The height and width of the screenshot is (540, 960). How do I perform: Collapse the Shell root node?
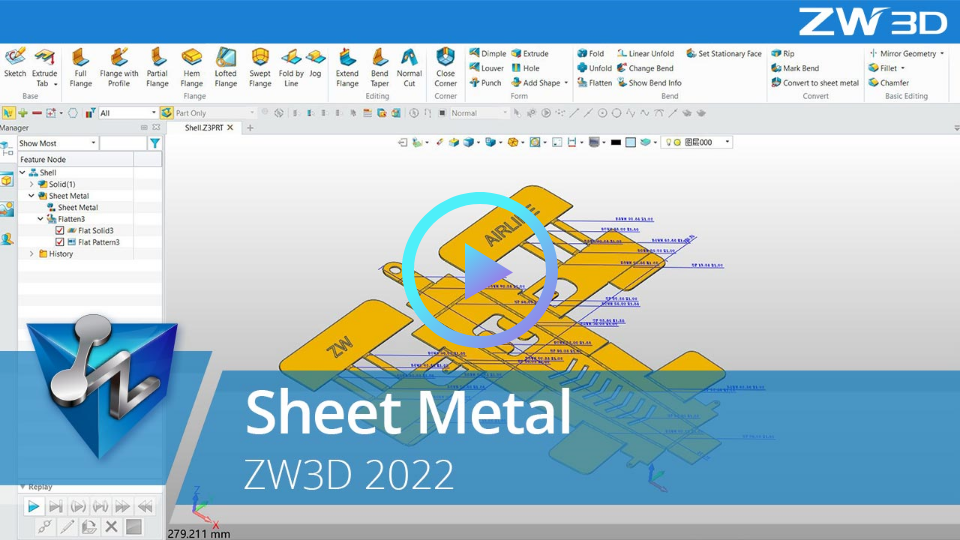click(x=23, y=172)
